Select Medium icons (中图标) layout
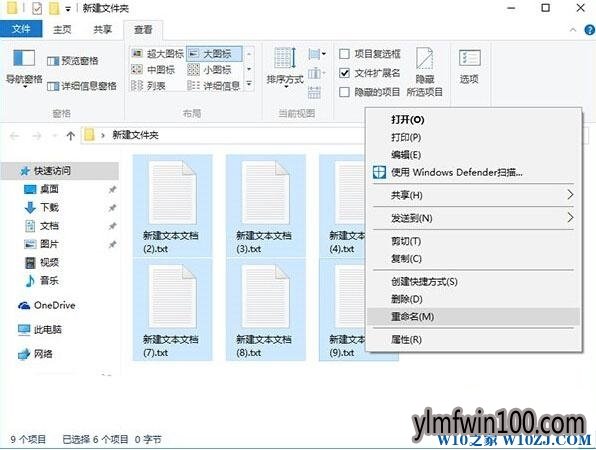Viewport: 596px width, 450px height. tap(153, 70)
